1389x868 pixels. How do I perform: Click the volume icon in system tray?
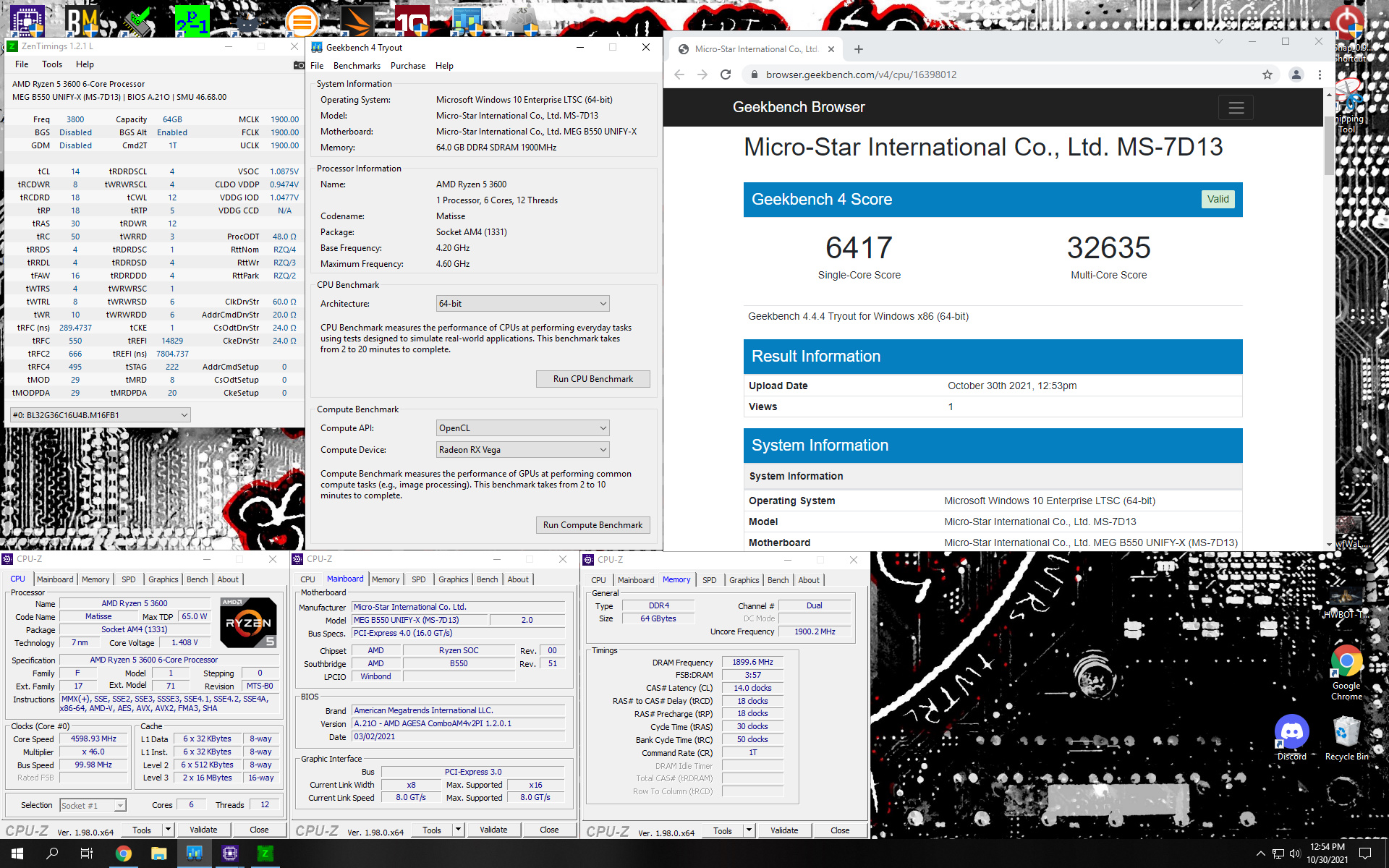tap(1295, 854)
